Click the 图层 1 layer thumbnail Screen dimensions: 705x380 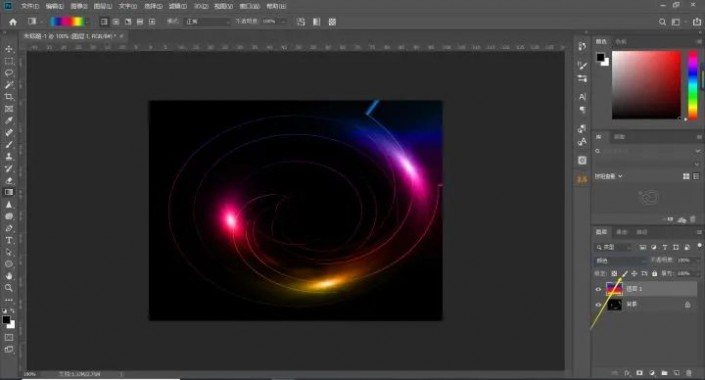(x=614, y=289)
